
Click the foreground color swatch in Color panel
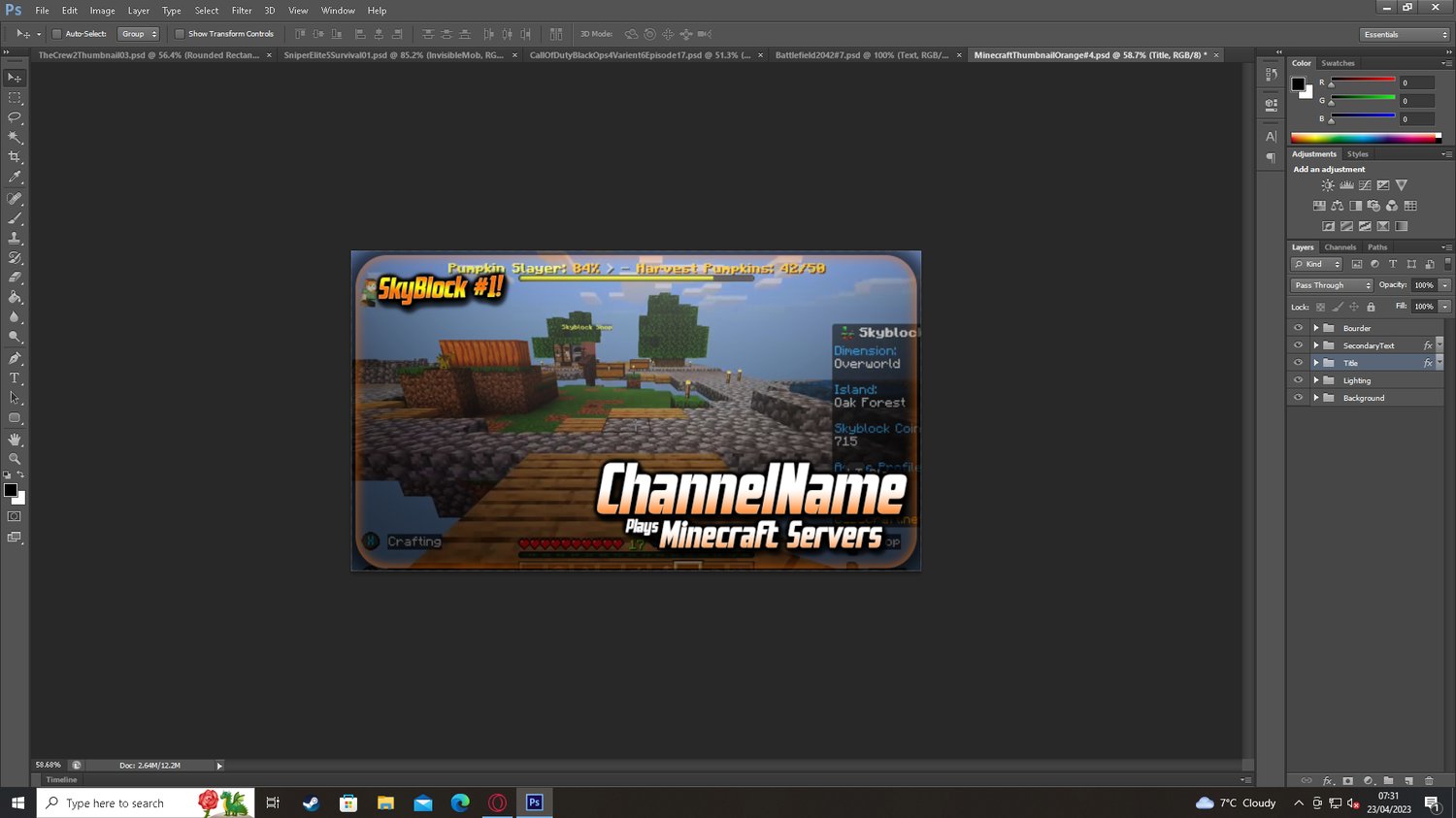(x=1299, y=84)
